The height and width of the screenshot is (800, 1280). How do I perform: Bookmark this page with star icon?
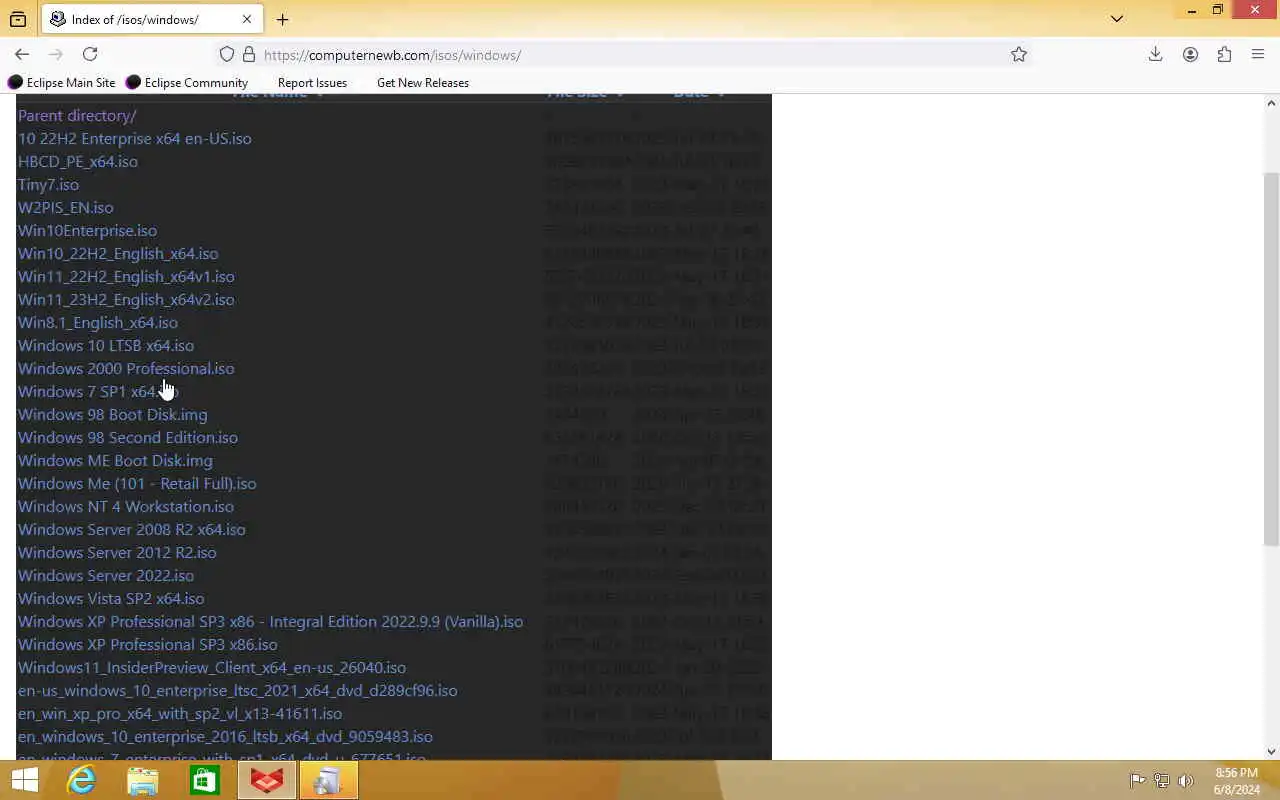pyautogui.click(x=1019, y=55)
